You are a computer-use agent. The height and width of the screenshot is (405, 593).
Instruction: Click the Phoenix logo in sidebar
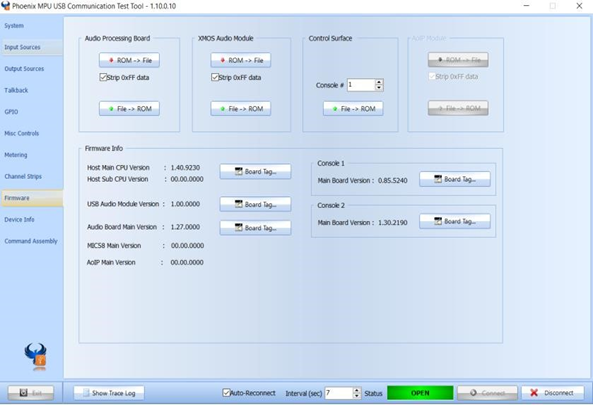[36, 357]
